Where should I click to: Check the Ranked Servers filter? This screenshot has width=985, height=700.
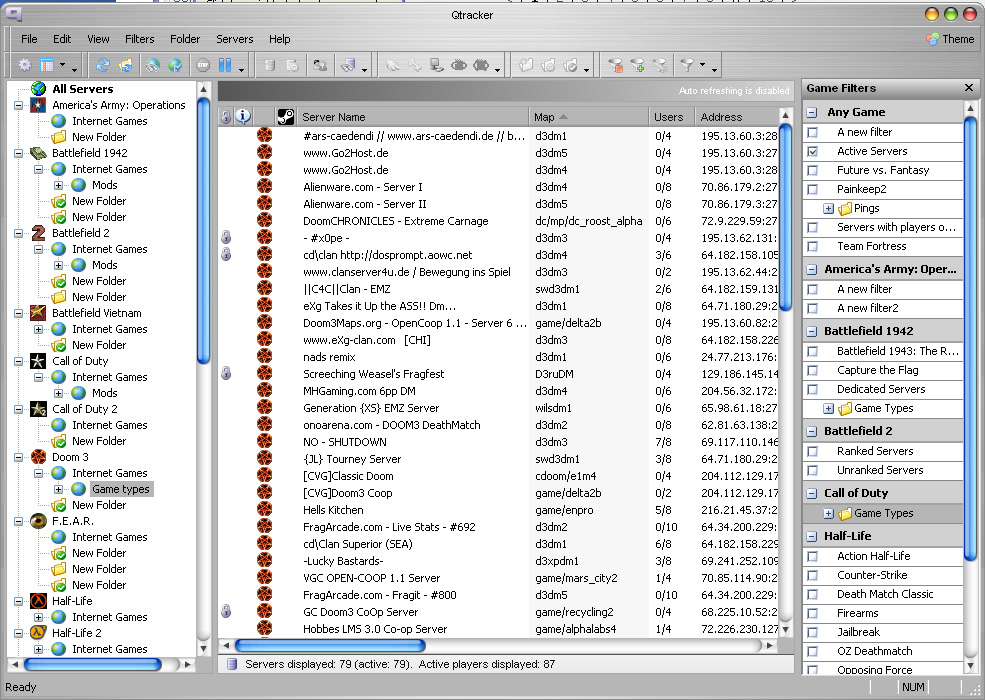(x=812, y=451)
